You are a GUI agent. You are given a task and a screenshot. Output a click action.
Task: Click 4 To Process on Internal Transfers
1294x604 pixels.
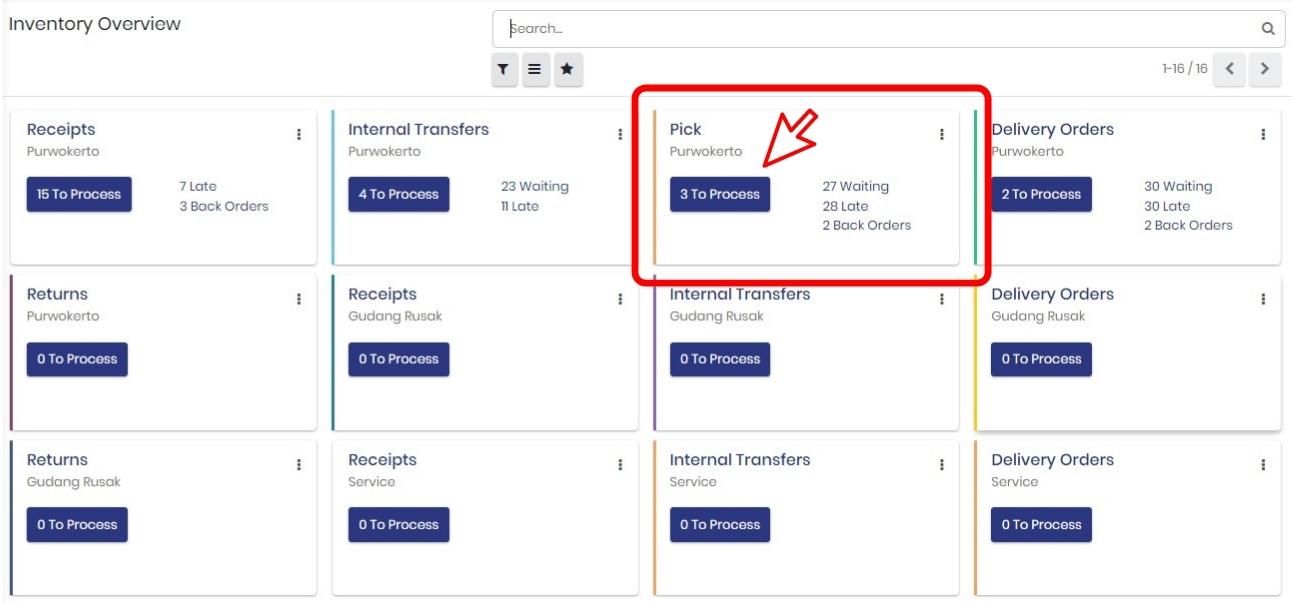tap(399, 194)
